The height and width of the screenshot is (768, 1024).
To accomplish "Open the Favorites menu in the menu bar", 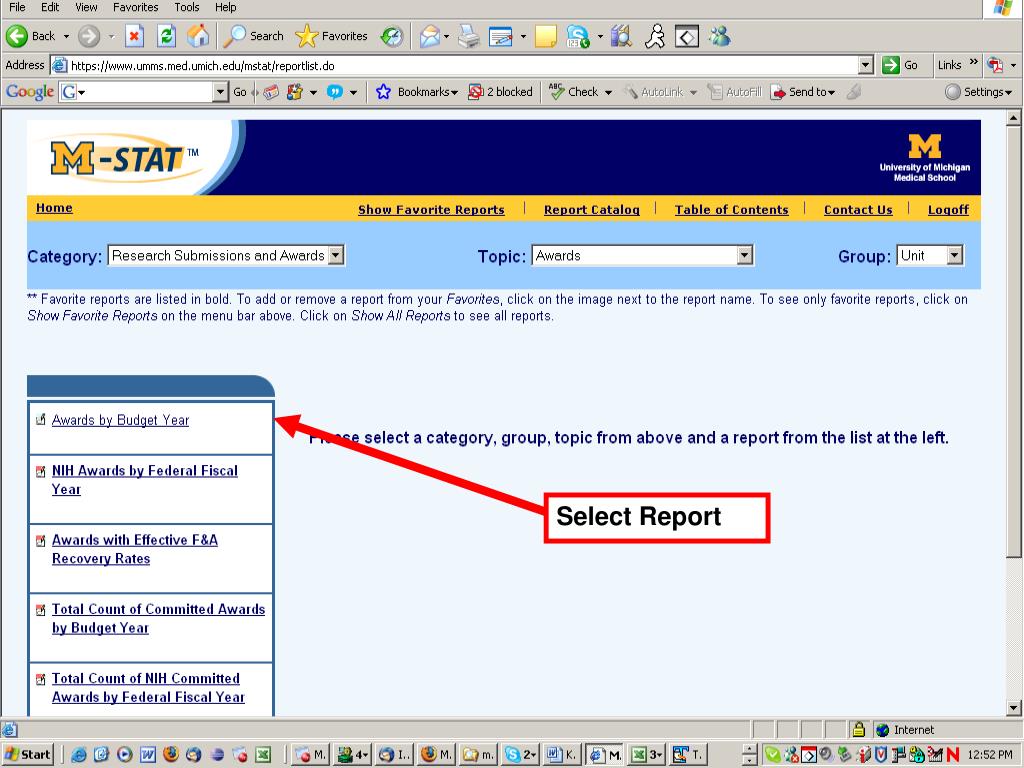I will (x=135, y=7).
